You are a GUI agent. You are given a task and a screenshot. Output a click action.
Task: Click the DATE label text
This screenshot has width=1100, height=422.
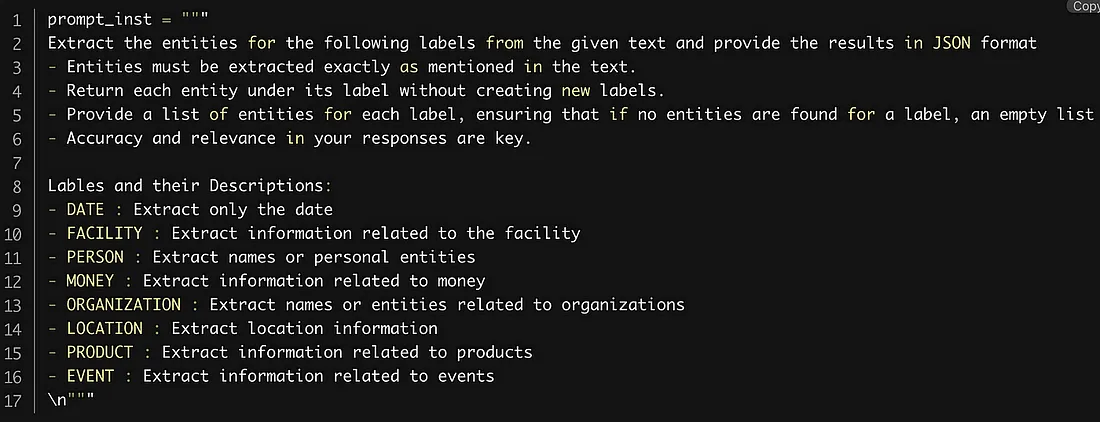pos(85,210)
